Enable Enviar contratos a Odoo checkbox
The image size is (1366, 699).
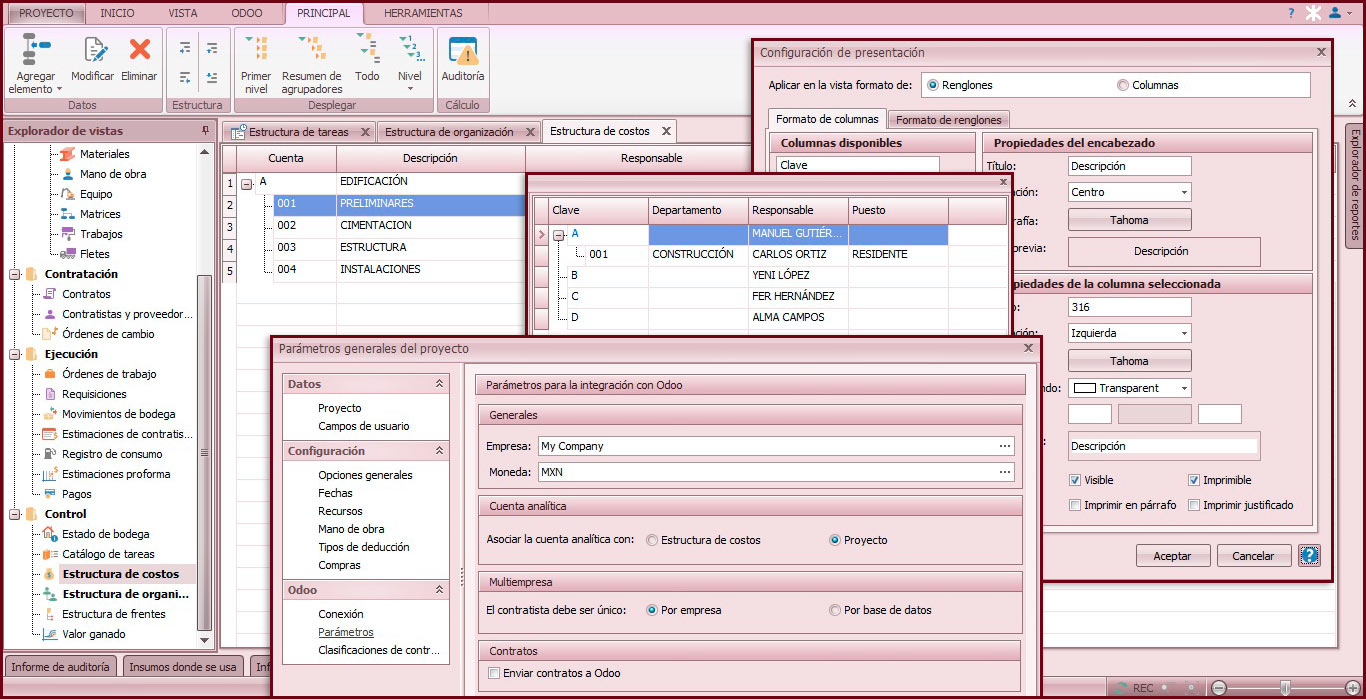coord(494,673)
